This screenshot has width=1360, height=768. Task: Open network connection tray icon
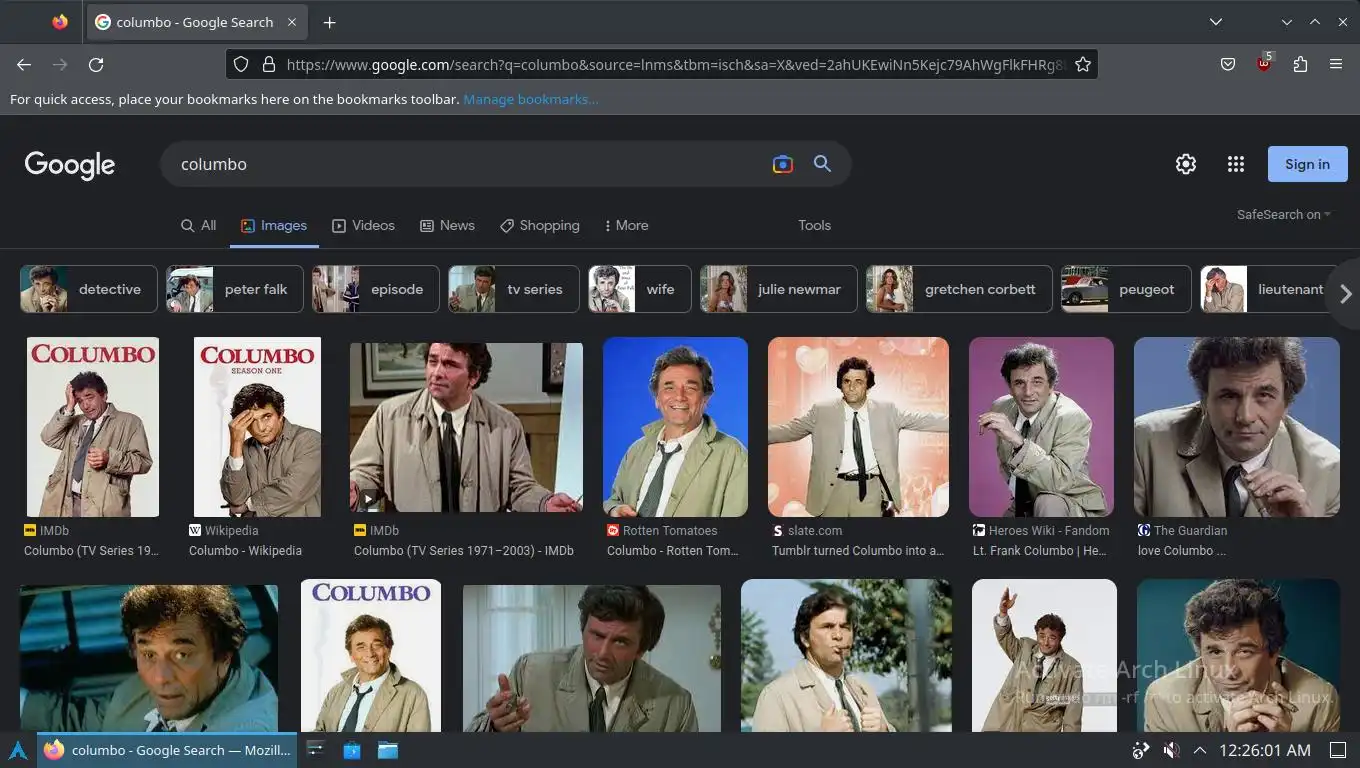(x=1141, y=750)
